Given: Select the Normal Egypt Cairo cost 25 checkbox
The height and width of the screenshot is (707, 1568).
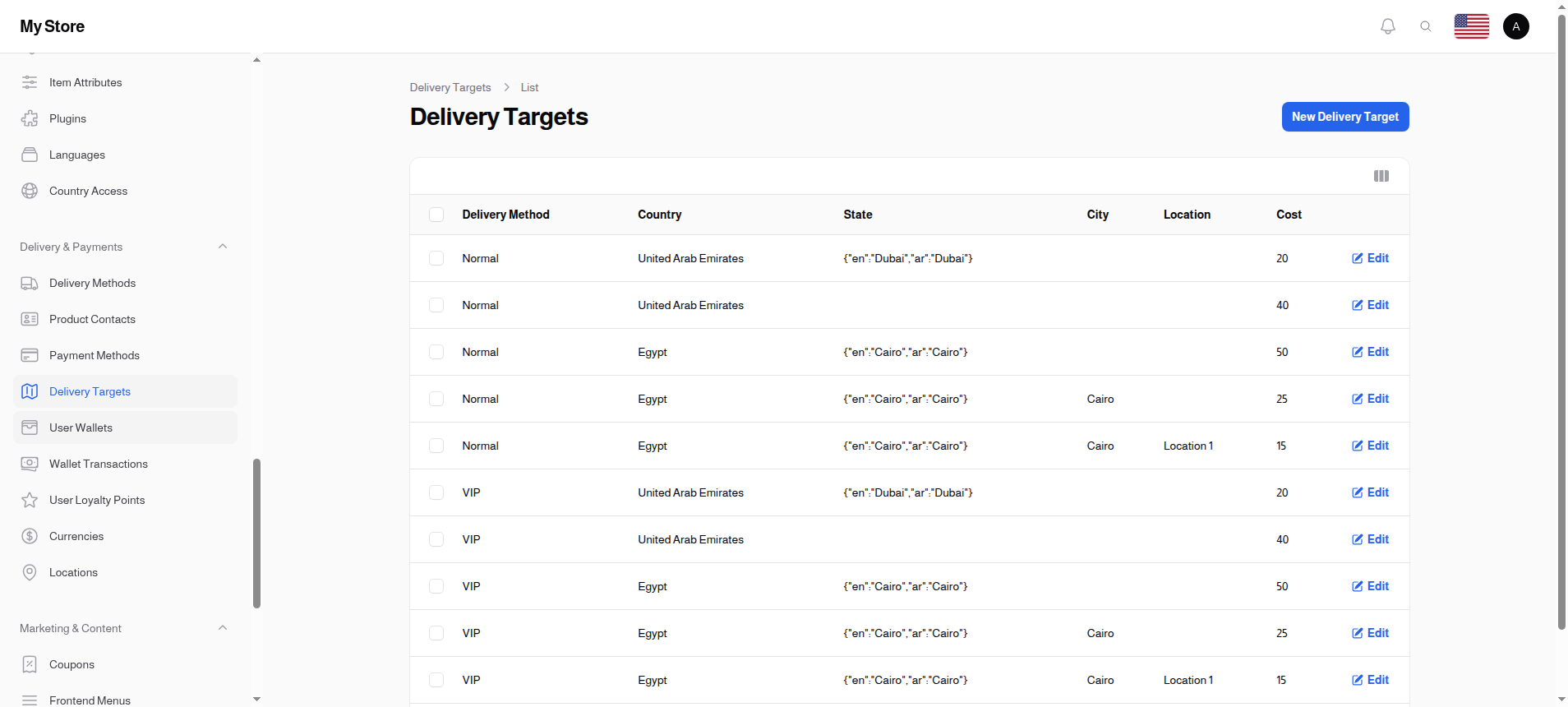Looking at the screenshot, I should (436, 399).
